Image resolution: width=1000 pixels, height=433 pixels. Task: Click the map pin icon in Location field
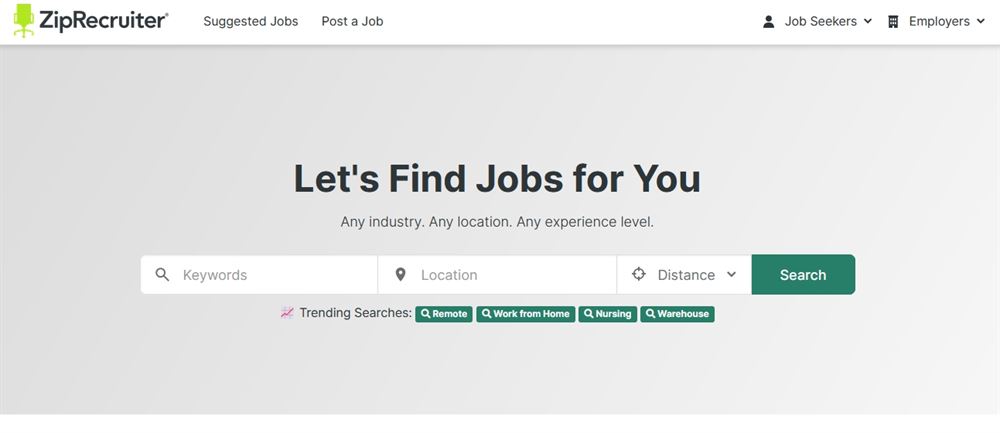(x=401, y=275)
